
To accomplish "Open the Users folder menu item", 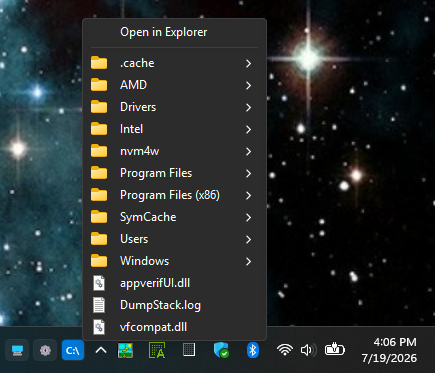I will (174, 239).
